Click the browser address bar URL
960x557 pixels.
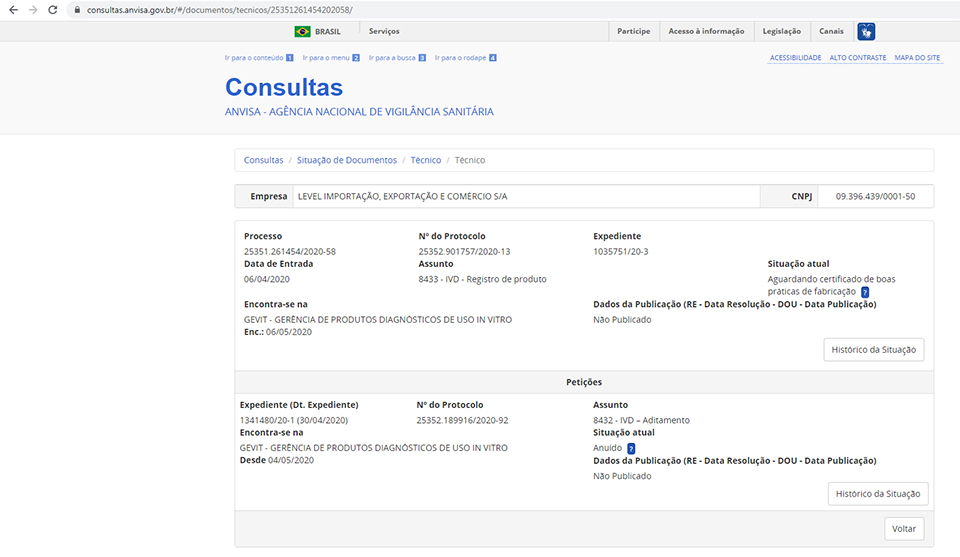pos(220,9)
